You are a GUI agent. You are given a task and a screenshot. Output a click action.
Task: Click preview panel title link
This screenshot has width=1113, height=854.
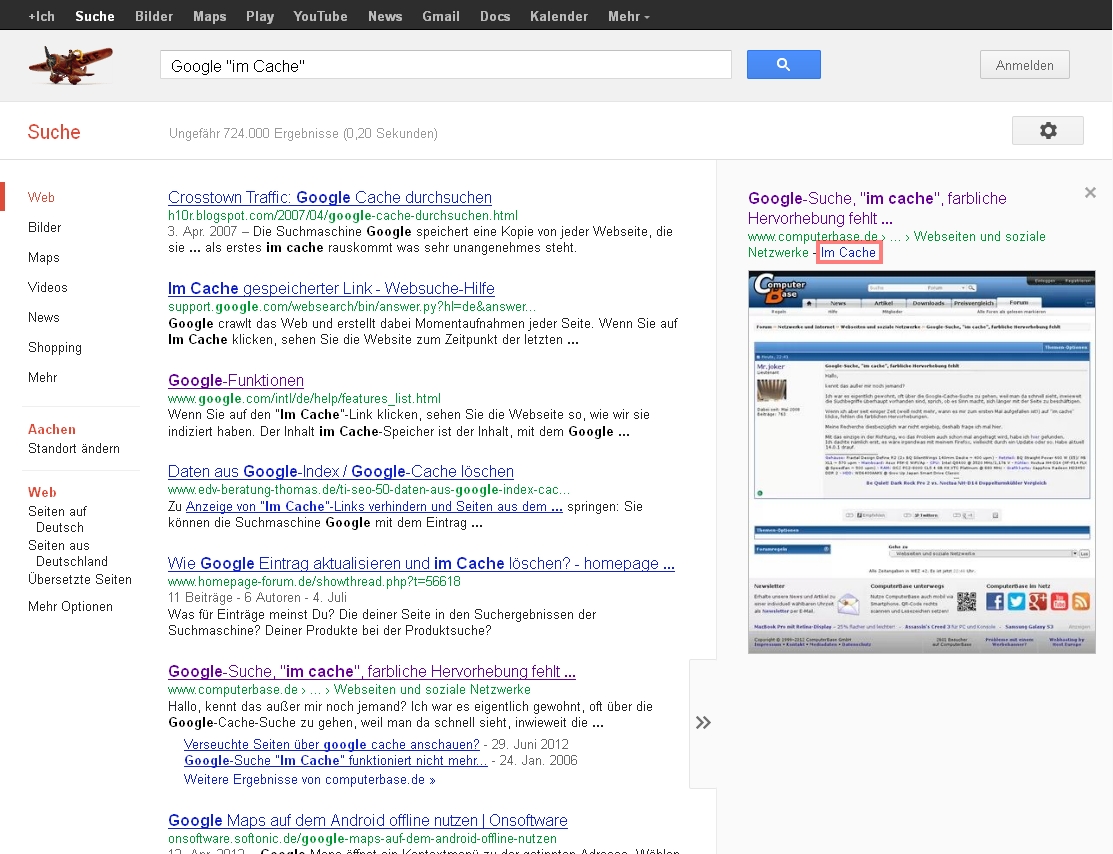pyautogui.click(x=877, y=208)
